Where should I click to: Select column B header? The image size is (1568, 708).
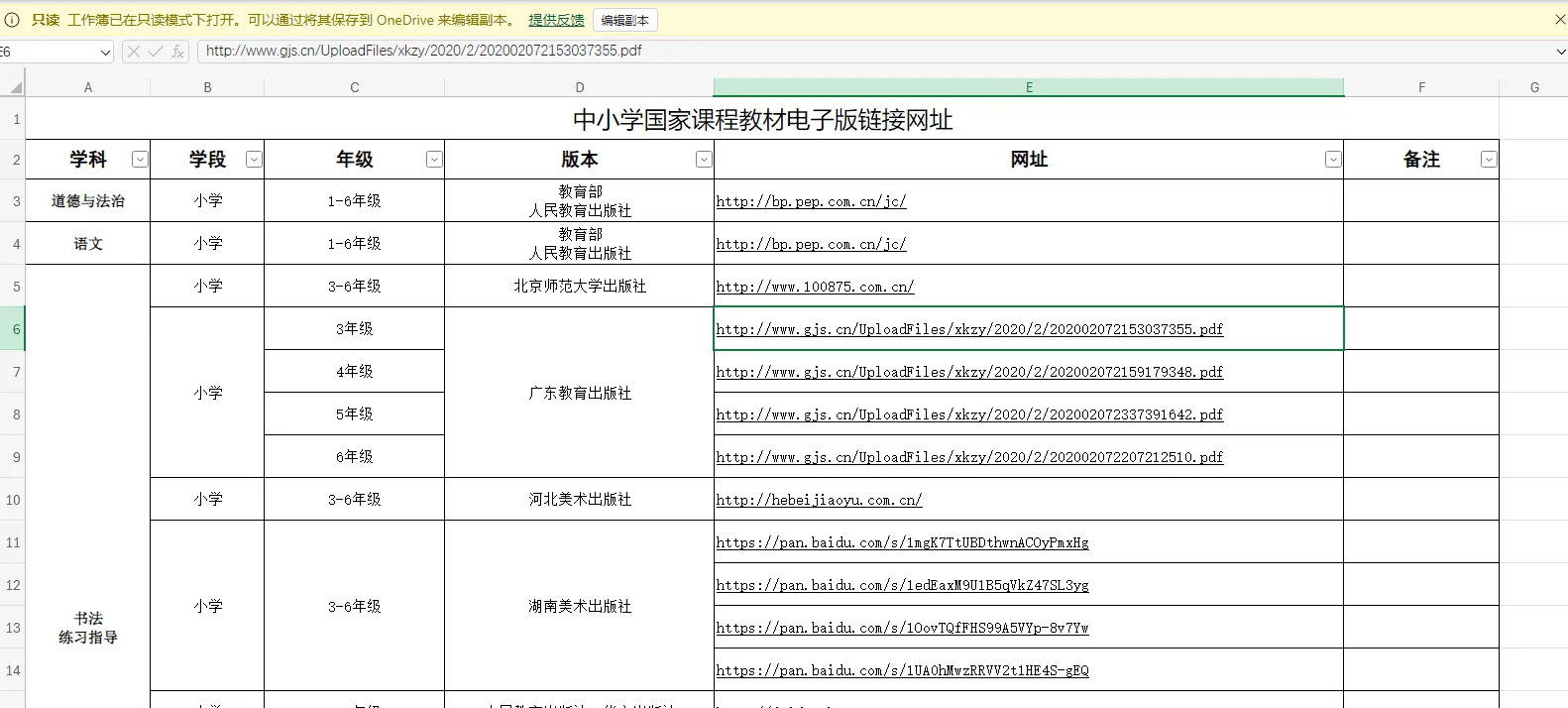click(x=207, y=87)
